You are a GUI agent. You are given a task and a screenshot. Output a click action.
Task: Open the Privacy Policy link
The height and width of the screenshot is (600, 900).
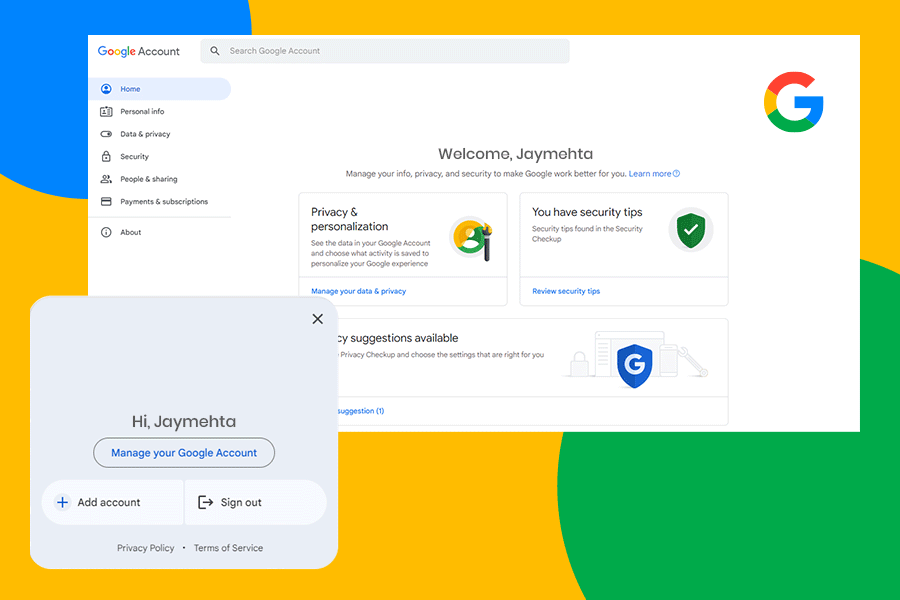(x=145, y=548)
